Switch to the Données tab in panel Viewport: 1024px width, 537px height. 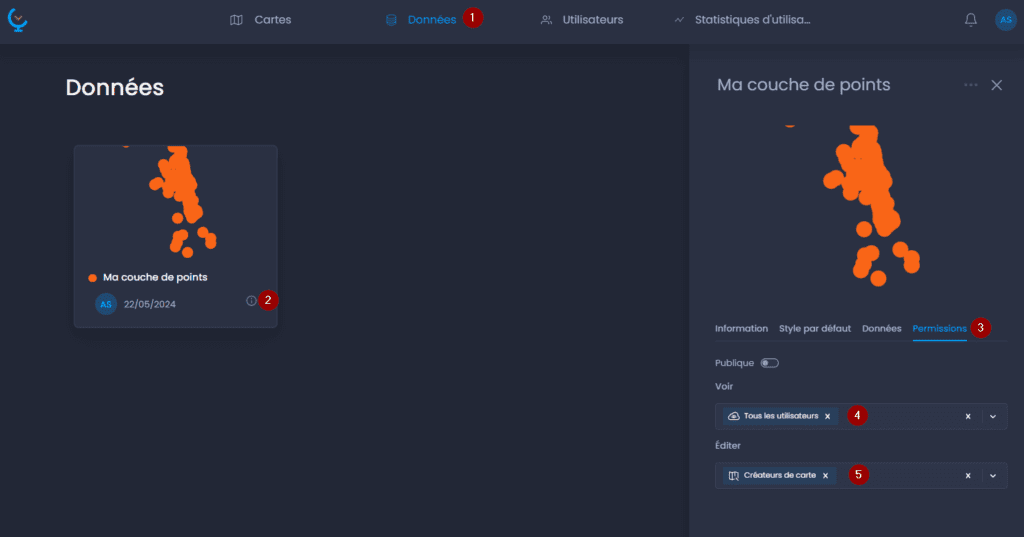coord(882,329)
